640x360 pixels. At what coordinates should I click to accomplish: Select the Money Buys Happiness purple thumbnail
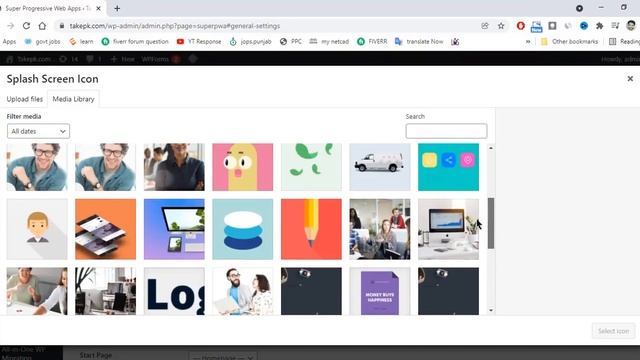point(380,291)
